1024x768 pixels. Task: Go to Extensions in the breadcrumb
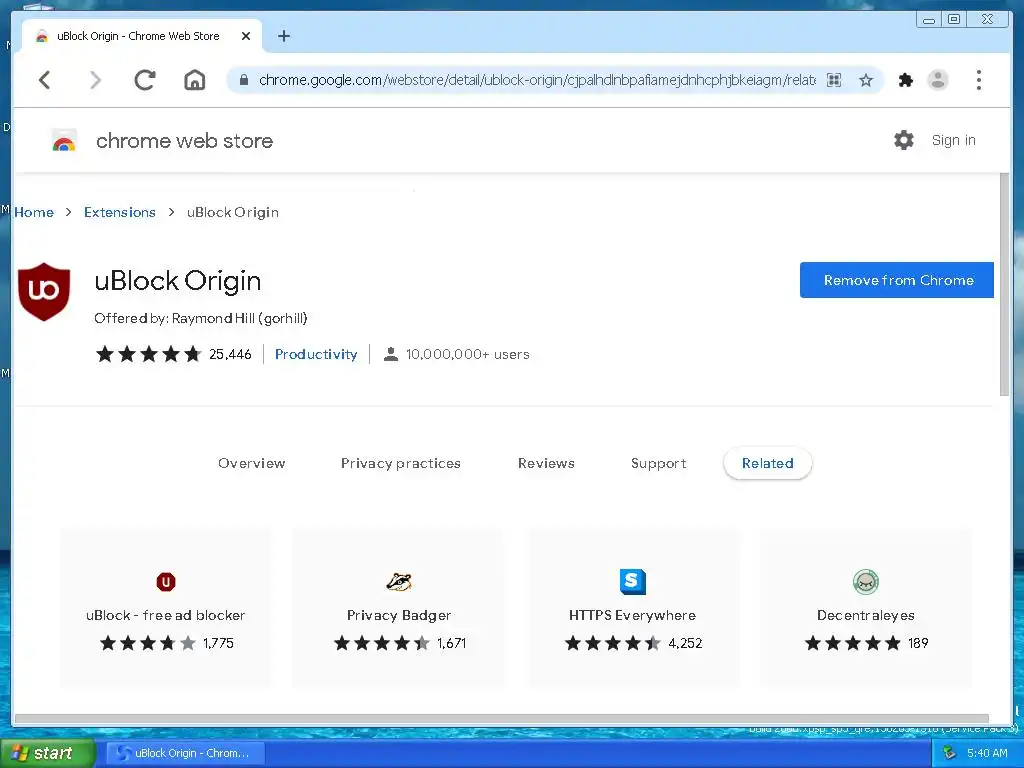tap(120, 212)
